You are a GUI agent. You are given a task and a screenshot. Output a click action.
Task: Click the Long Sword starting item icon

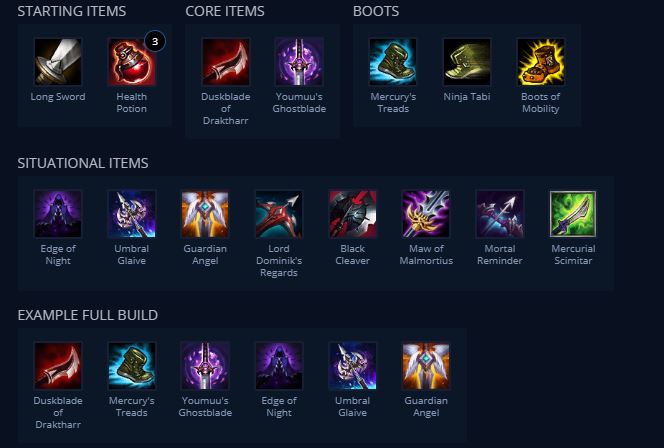[x=58, y=62]
